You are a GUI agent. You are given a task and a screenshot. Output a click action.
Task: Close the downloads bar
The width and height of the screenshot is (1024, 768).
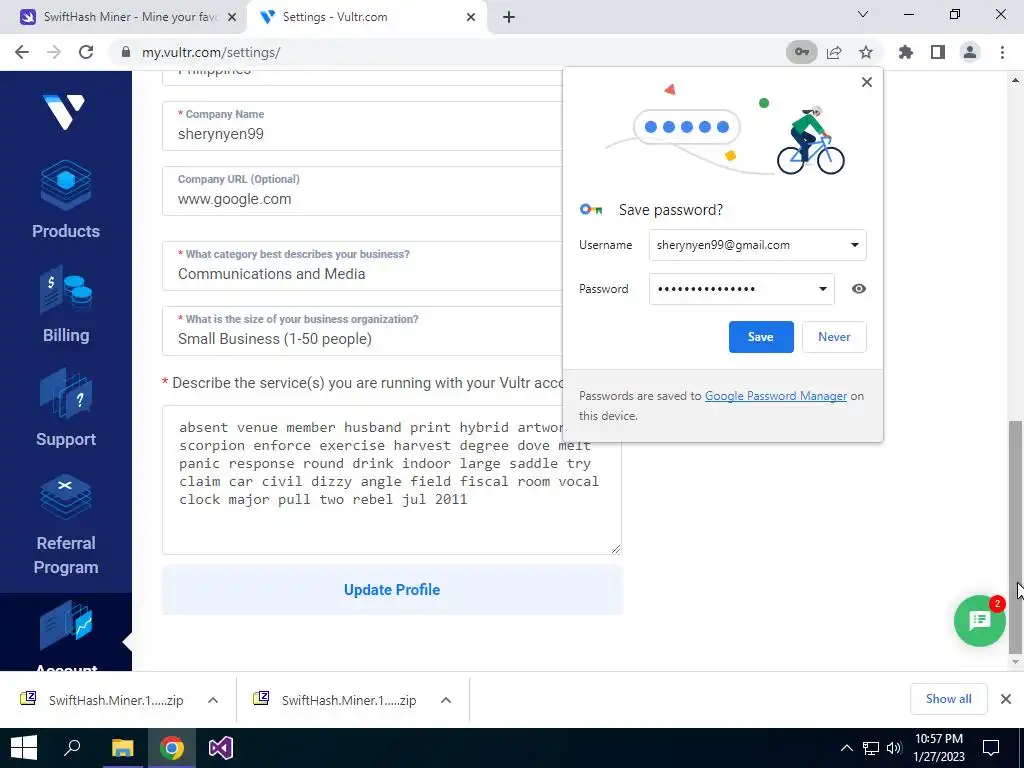coord(1006,699)
